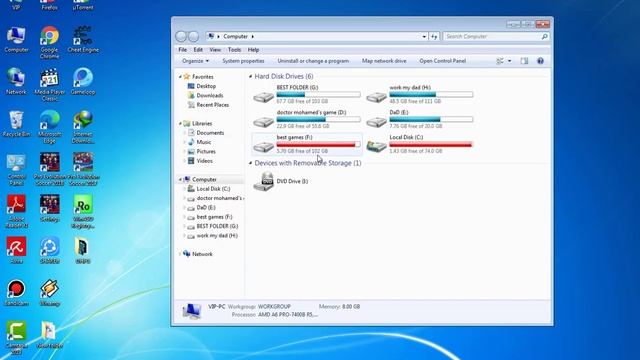This screenshot has width=640, height=360.
Task: Open SHAREit desktop shortcut
Action: 49,250
